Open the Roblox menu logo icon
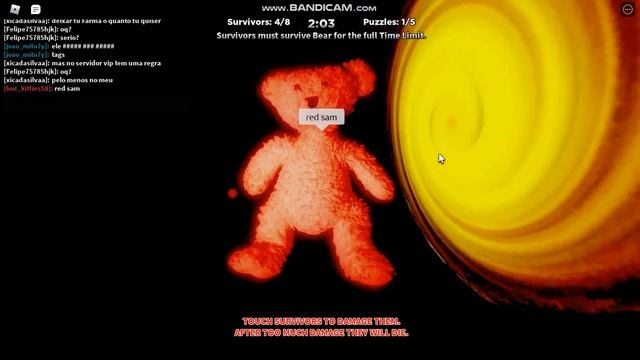Viewport: 640px width, 360px height. click(x=15, y=9)
